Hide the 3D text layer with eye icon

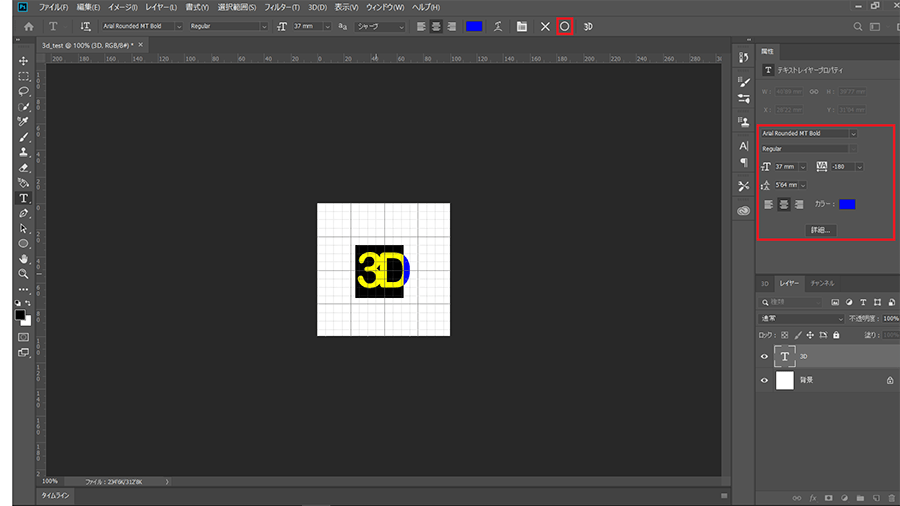click(x=765, y=356)
